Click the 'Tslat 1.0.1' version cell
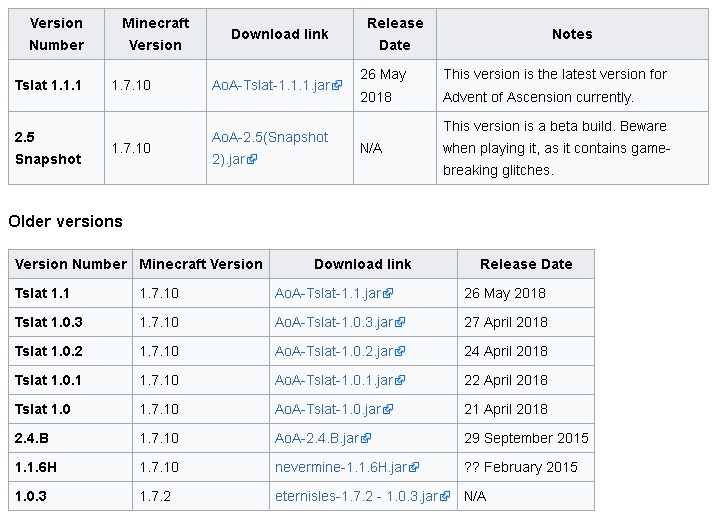715x527 pixels. pos(71,380)
